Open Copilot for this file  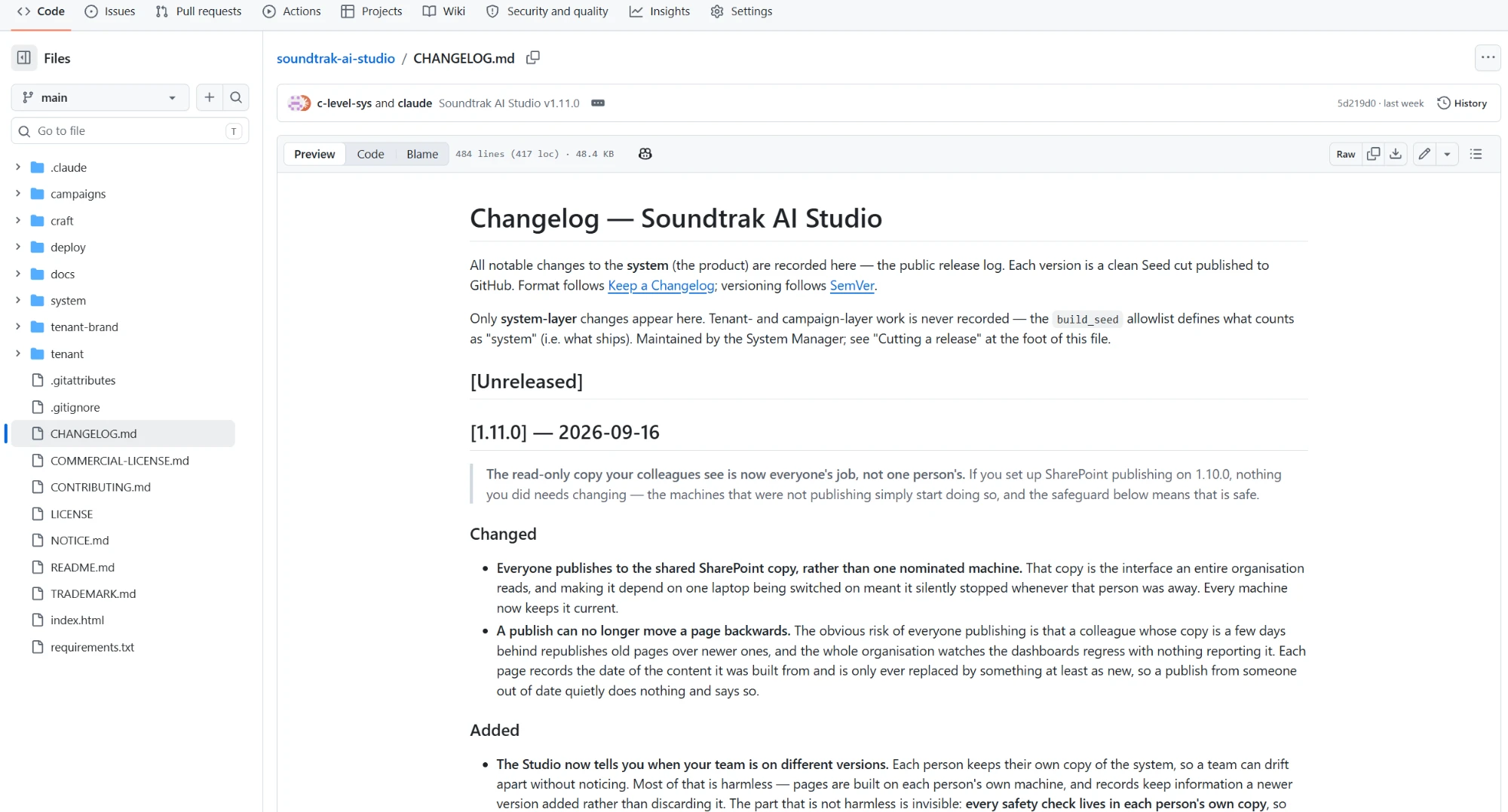645,154
